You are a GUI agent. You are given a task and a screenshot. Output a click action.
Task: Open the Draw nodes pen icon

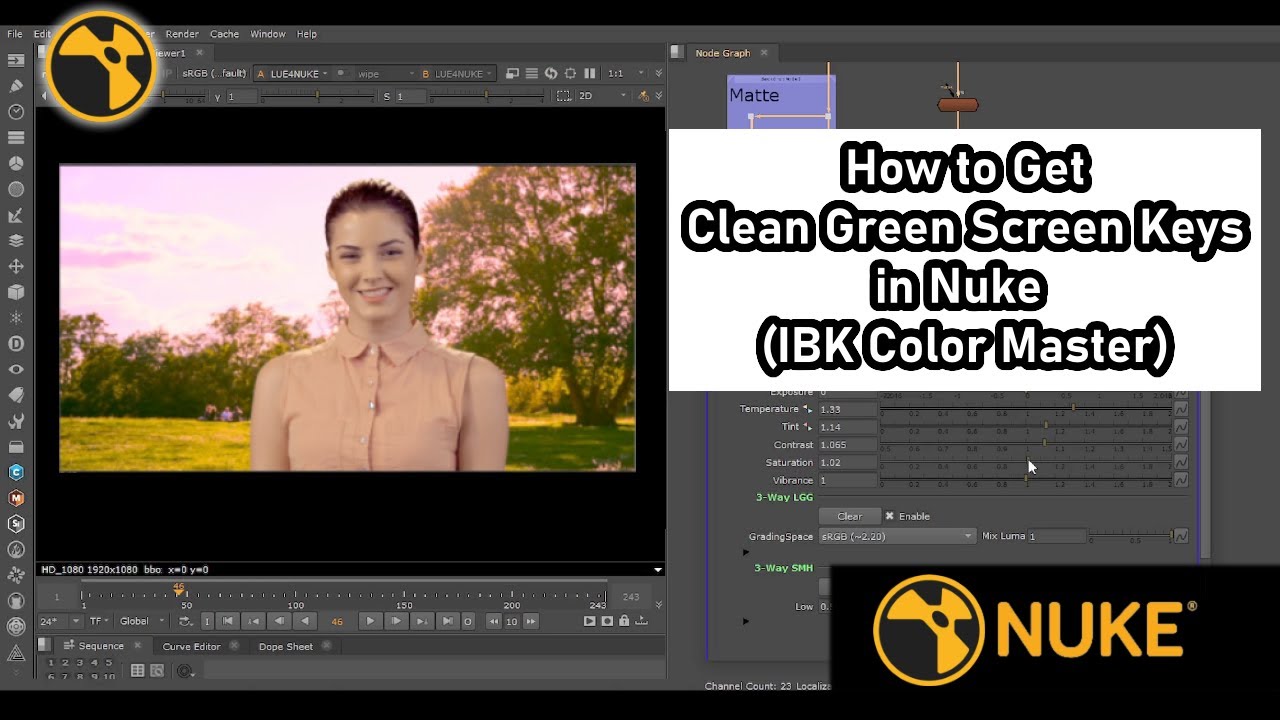[16, 86]
